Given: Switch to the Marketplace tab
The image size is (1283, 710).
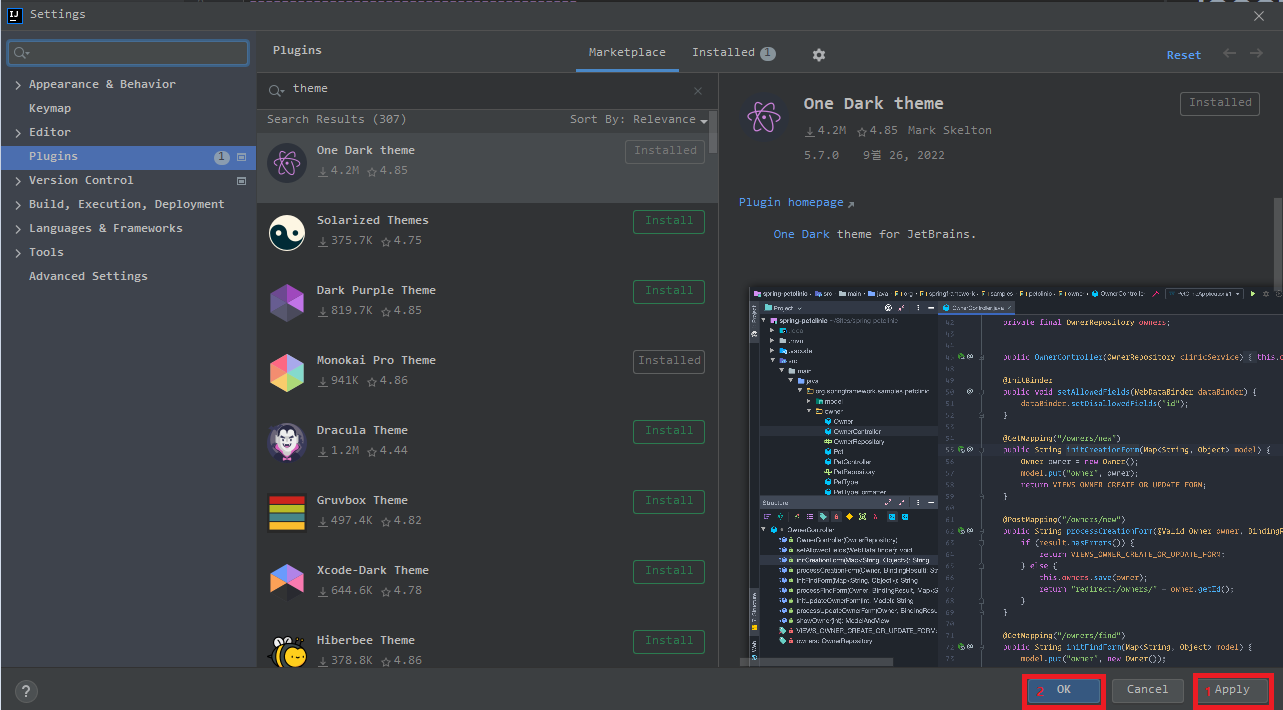Looking at the screenshot, I should click(627, 53).
